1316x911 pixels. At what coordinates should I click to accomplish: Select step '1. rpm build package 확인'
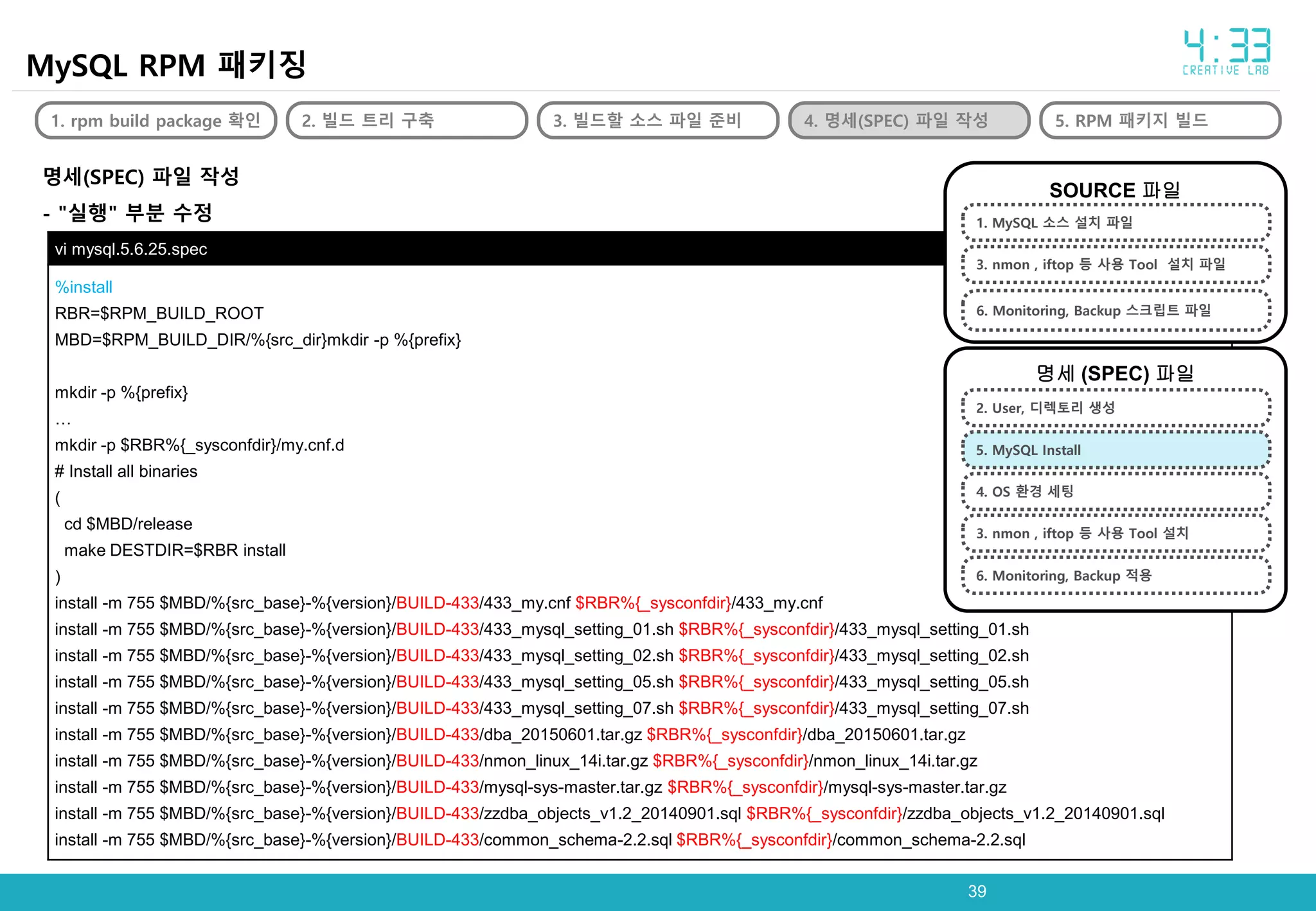(x=156, y=120)
